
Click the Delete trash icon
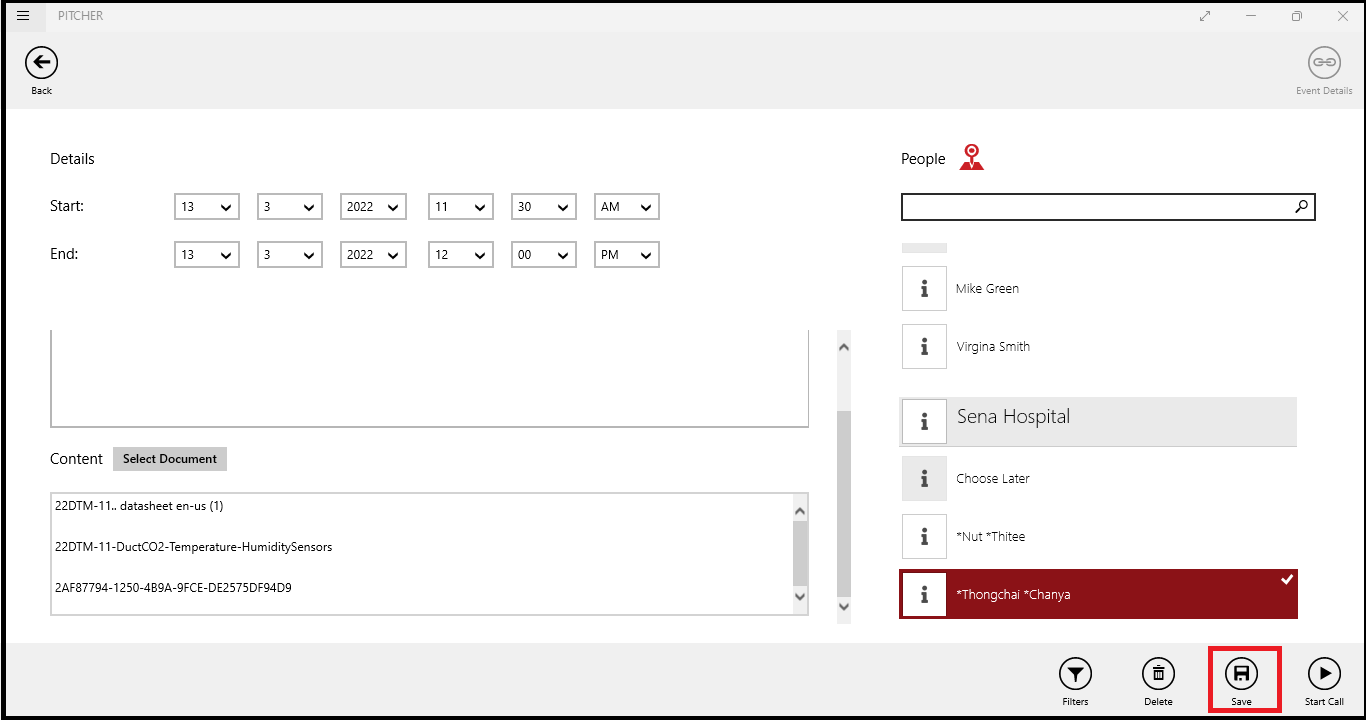[x=1158, y=674]
